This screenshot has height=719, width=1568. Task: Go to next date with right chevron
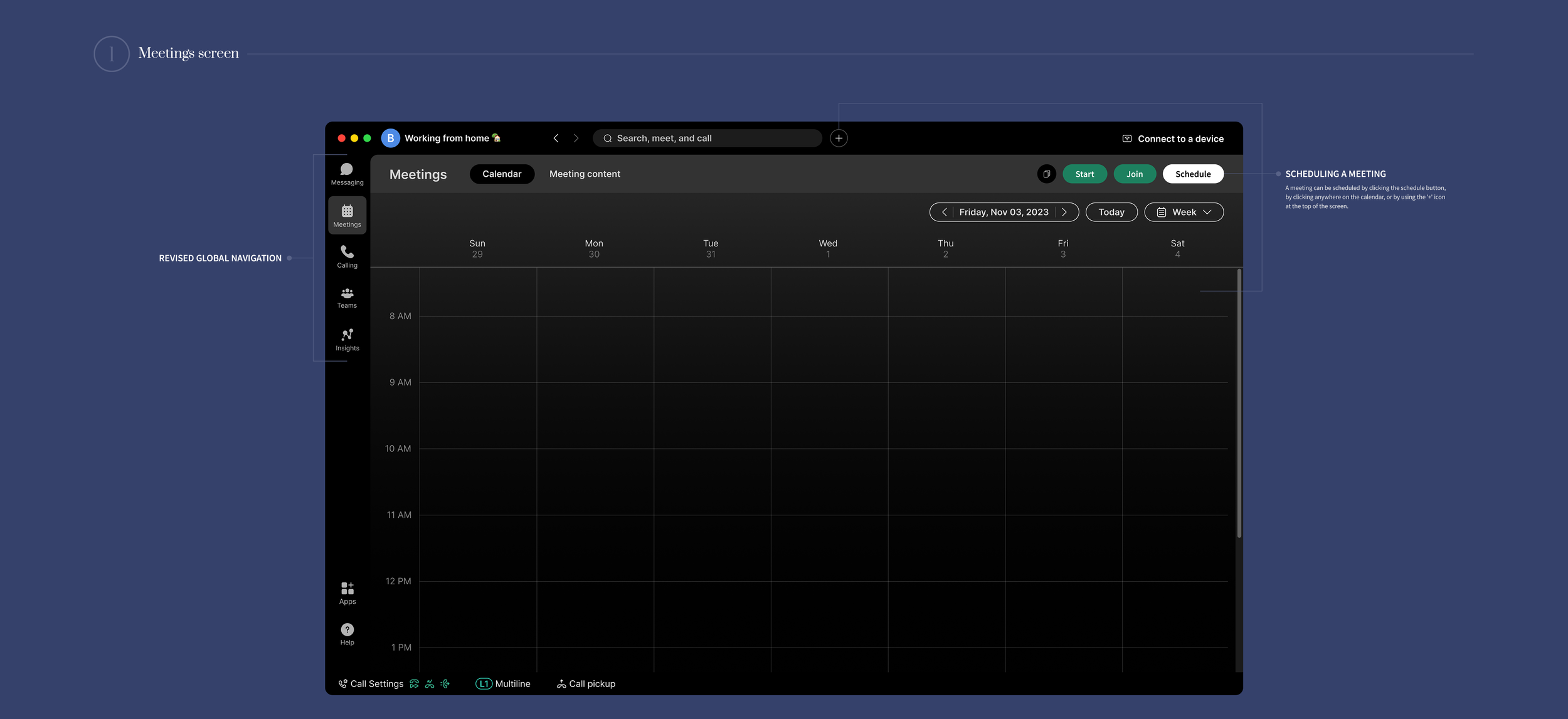[x=1064, y=213]
